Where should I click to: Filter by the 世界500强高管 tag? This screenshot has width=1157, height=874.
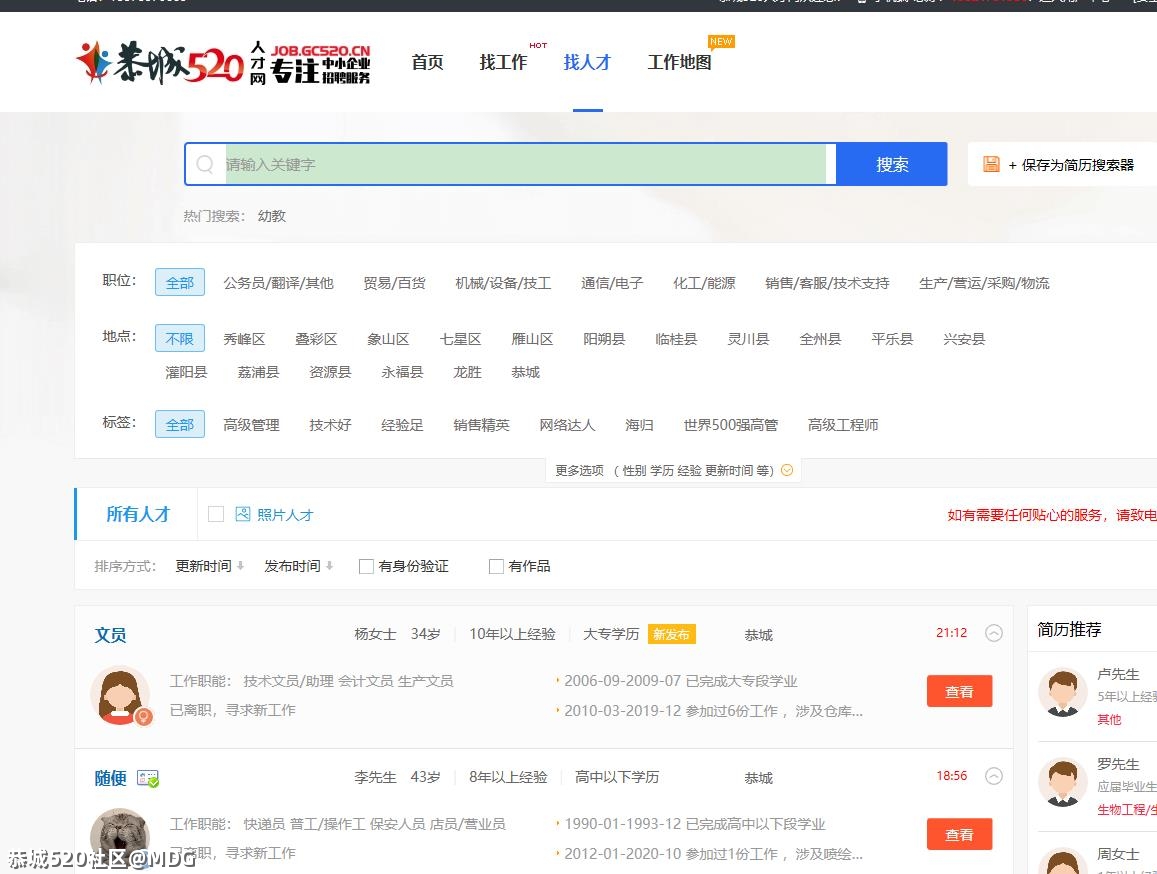731,425
